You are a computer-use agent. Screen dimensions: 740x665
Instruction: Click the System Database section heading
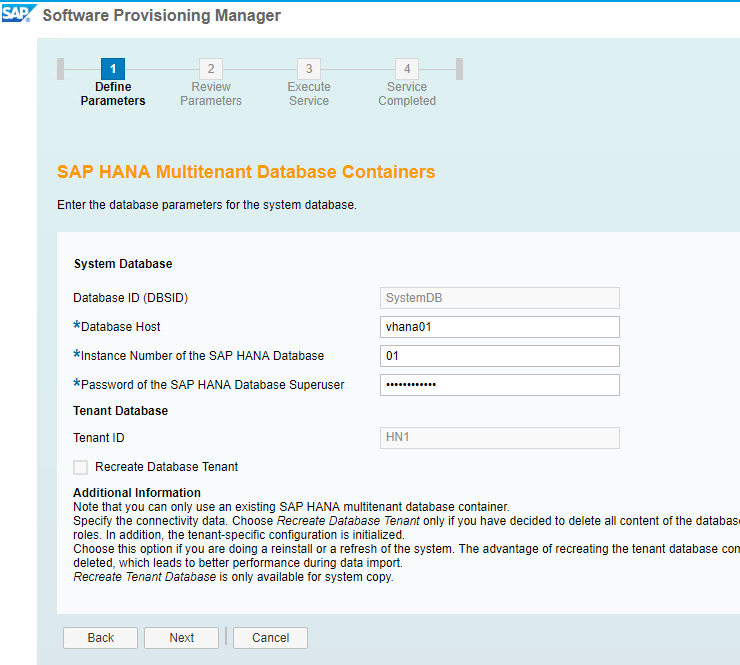123,263
